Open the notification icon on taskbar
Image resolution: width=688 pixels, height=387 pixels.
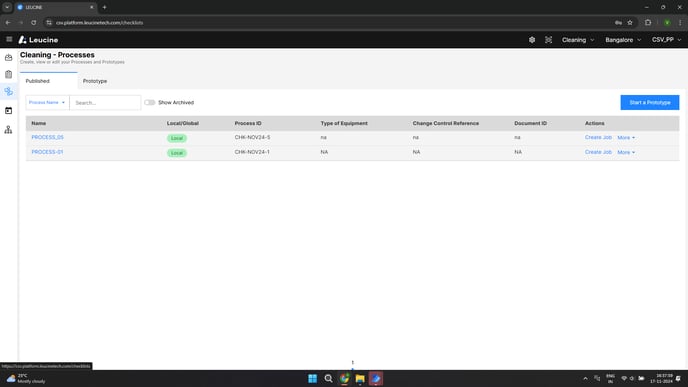[678, 379]
